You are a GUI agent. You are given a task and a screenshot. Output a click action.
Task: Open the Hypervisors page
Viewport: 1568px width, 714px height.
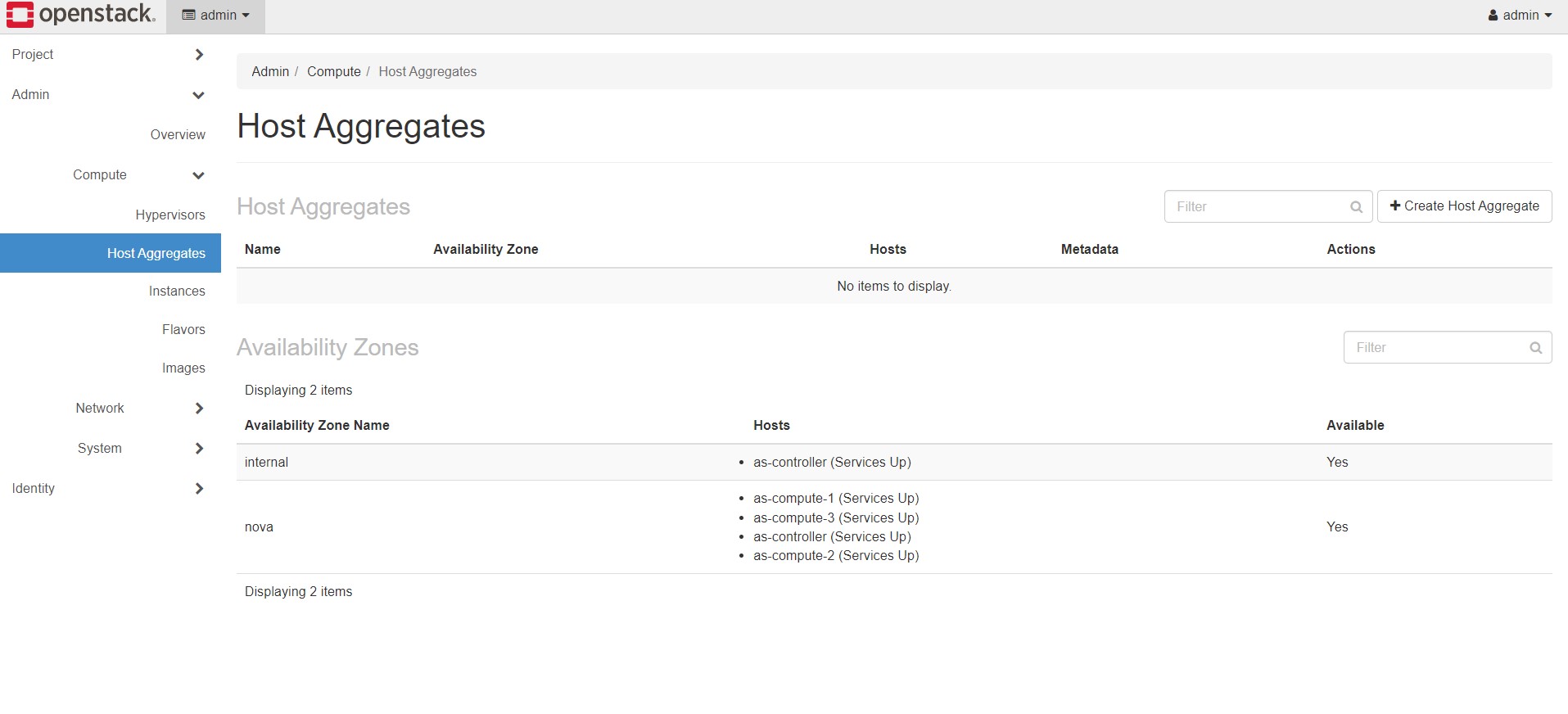[170, 215]
